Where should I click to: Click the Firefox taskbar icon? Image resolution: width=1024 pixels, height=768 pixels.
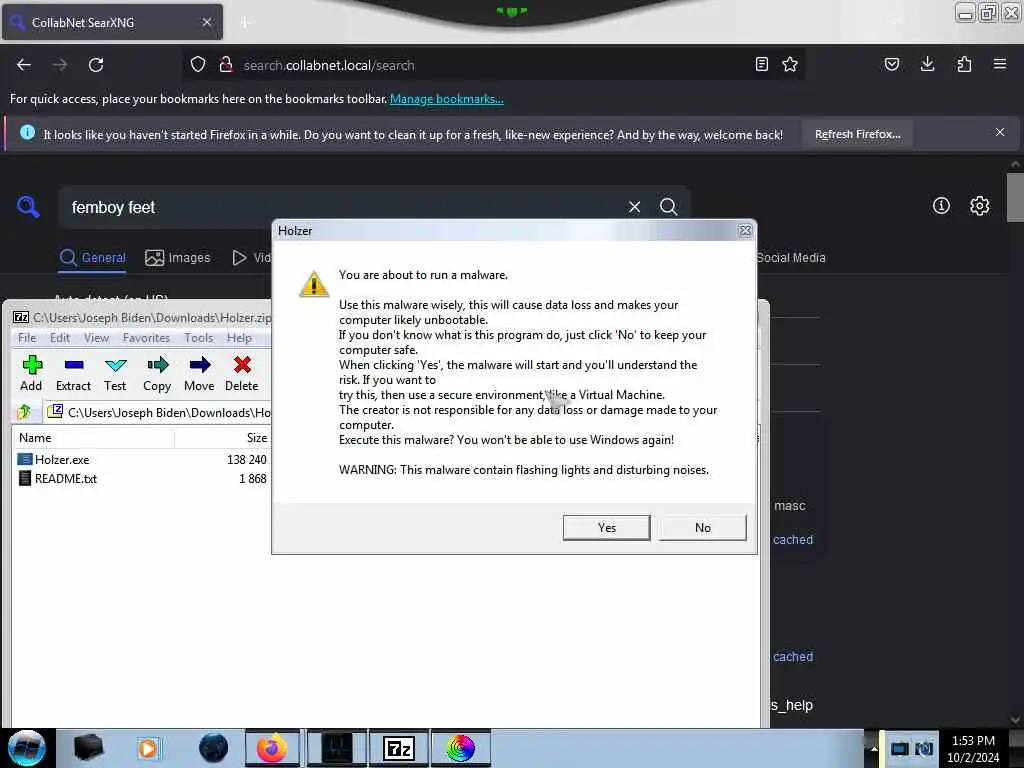click(272, 748)
